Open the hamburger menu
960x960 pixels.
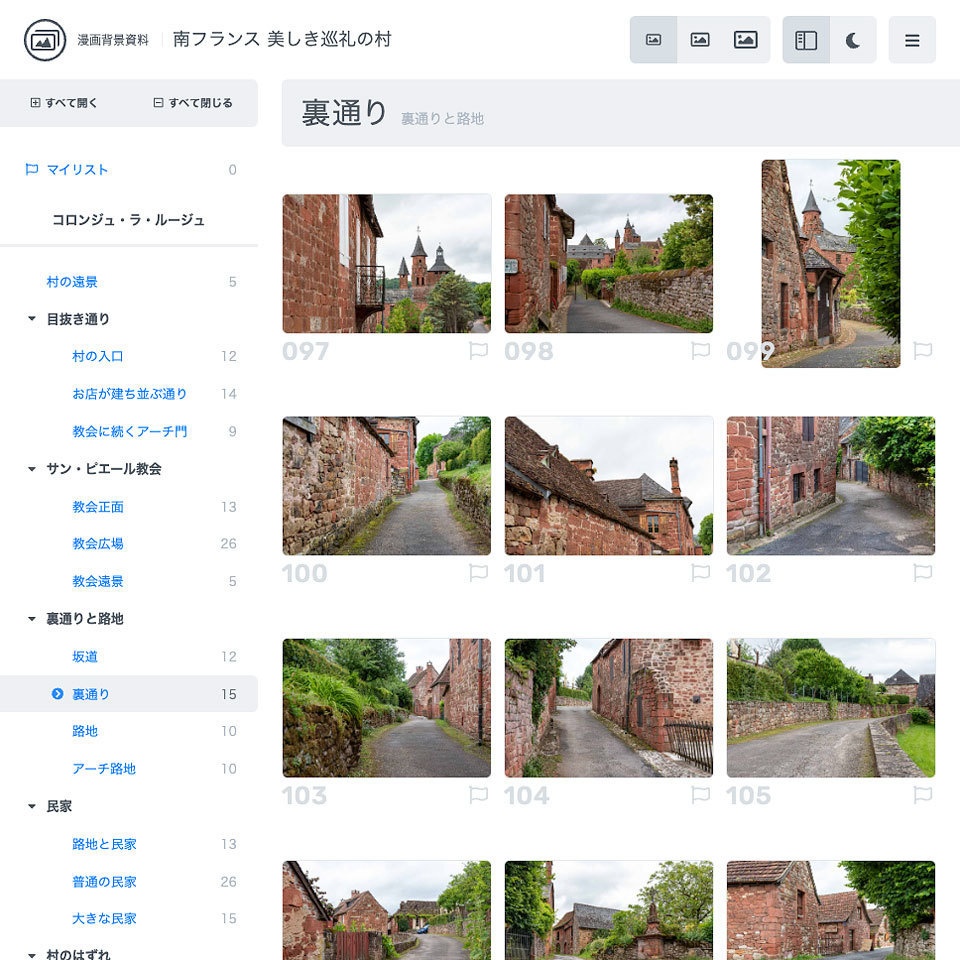912,41
